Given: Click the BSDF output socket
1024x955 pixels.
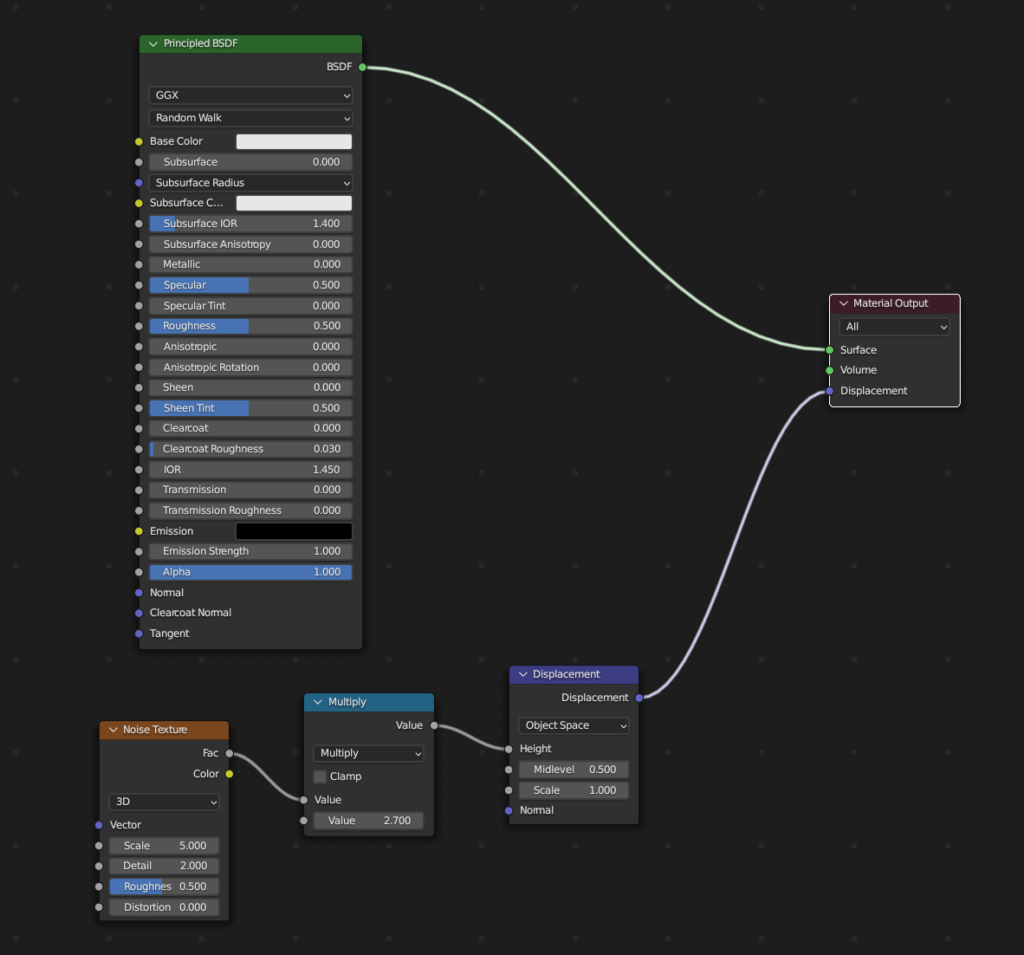Looking at the screenshot, I should pyautogui.click(x=362, y=68).
